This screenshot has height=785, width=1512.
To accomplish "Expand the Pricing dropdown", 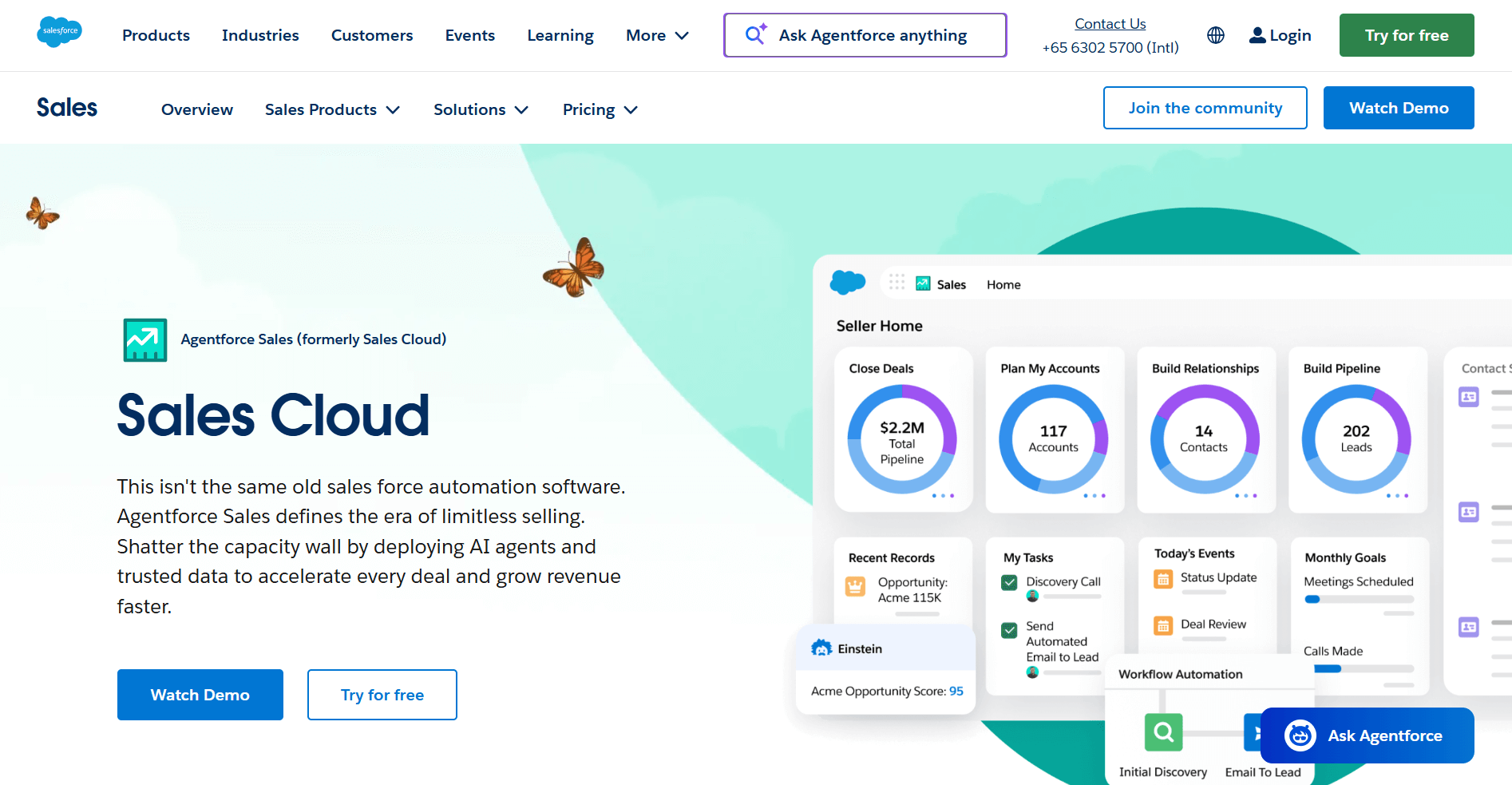I will [x=600, y=109].
